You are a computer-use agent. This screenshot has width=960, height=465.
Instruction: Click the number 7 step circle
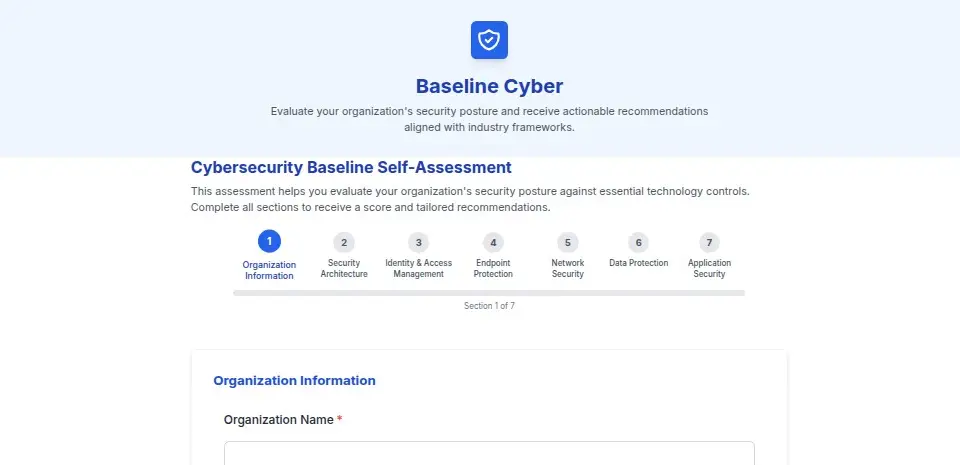tap(709, 242)
